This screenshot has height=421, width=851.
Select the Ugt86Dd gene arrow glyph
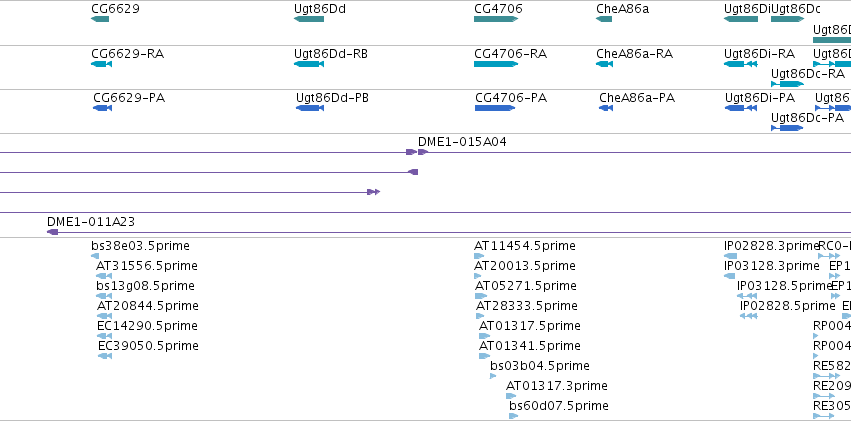309,19
